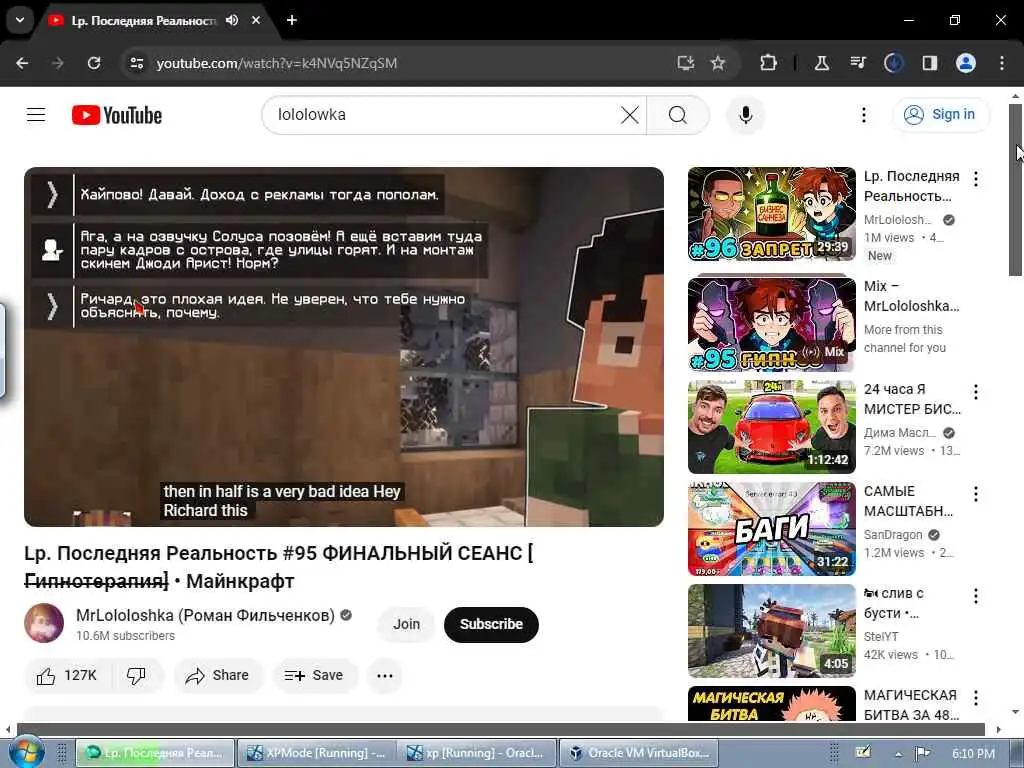Image resolution: width=1024 pixels, height=768 pixels.
Task: Open the #96 ЗАПРЕТ video thumbnail
Action: [x=771, y=214]
